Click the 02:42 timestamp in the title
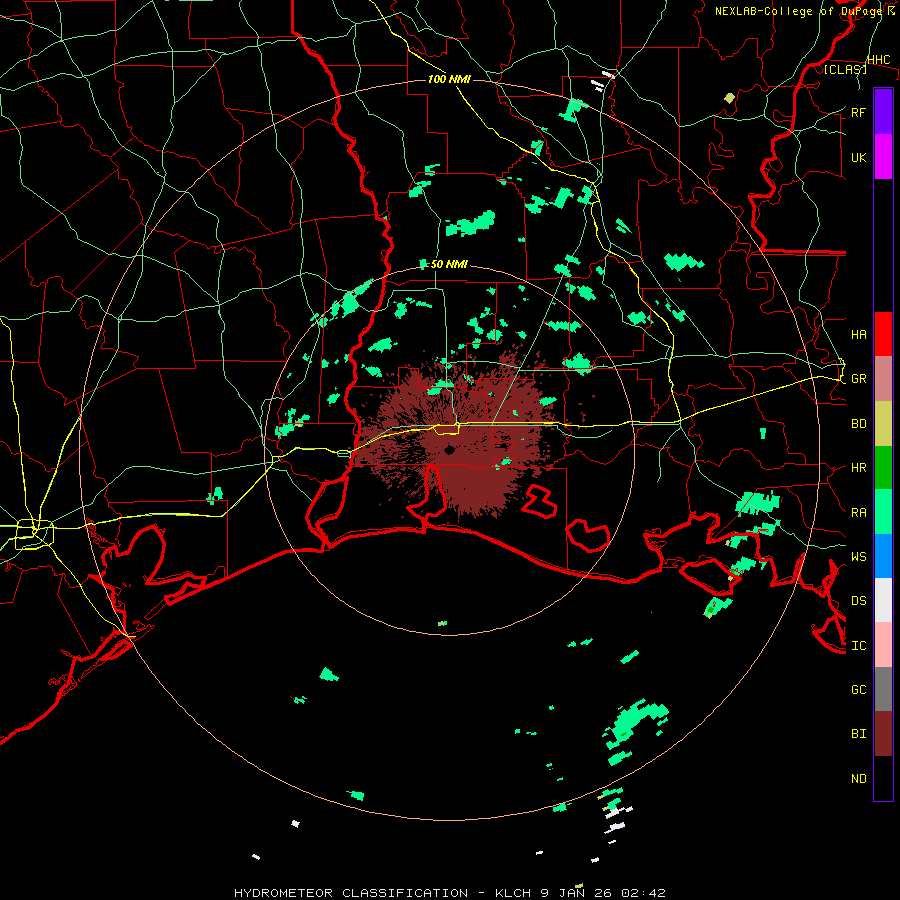Viewport: 900px width, 900px height. (643, 893)
